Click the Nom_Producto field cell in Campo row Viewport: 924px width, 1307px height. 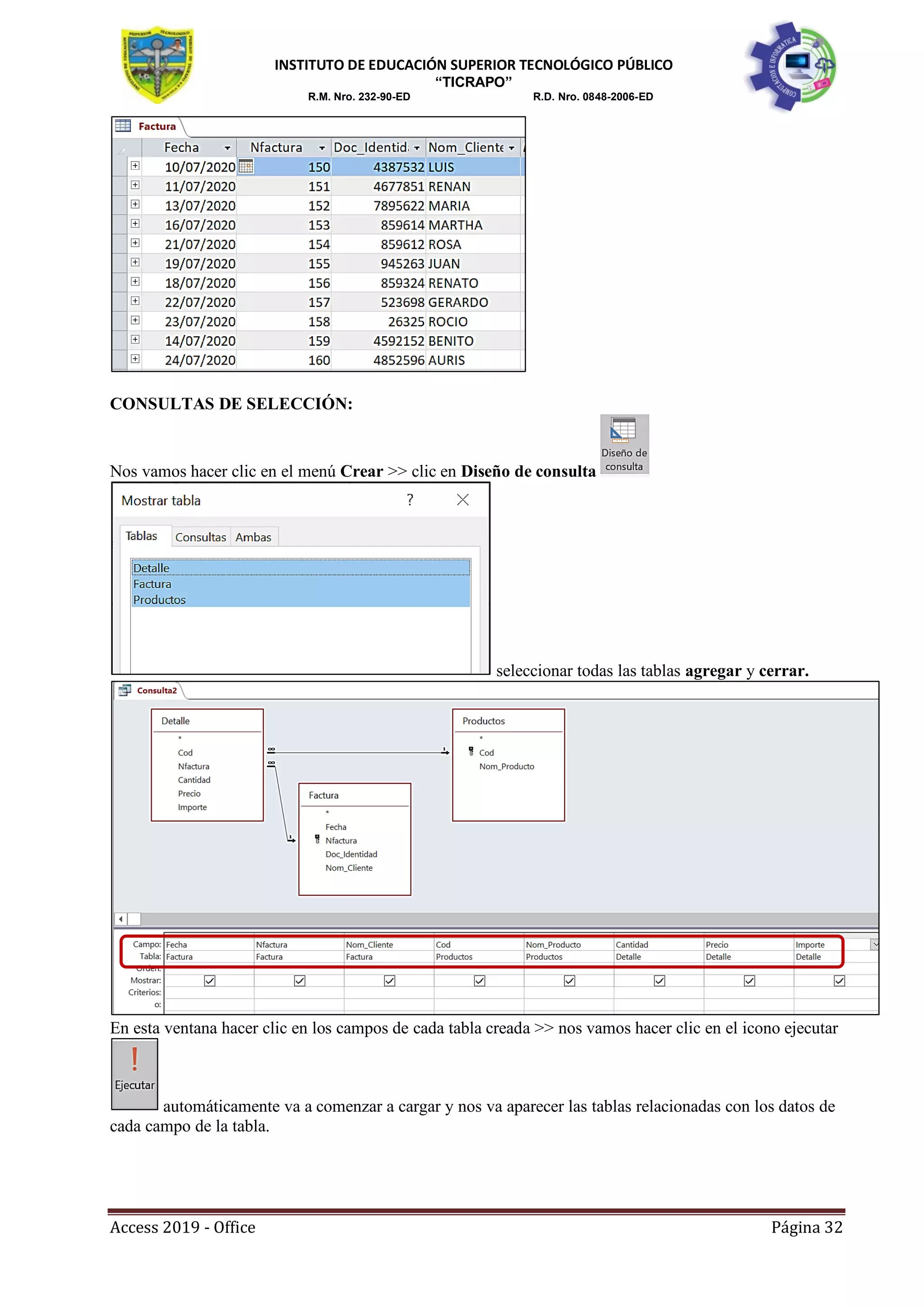coord(569,945)
